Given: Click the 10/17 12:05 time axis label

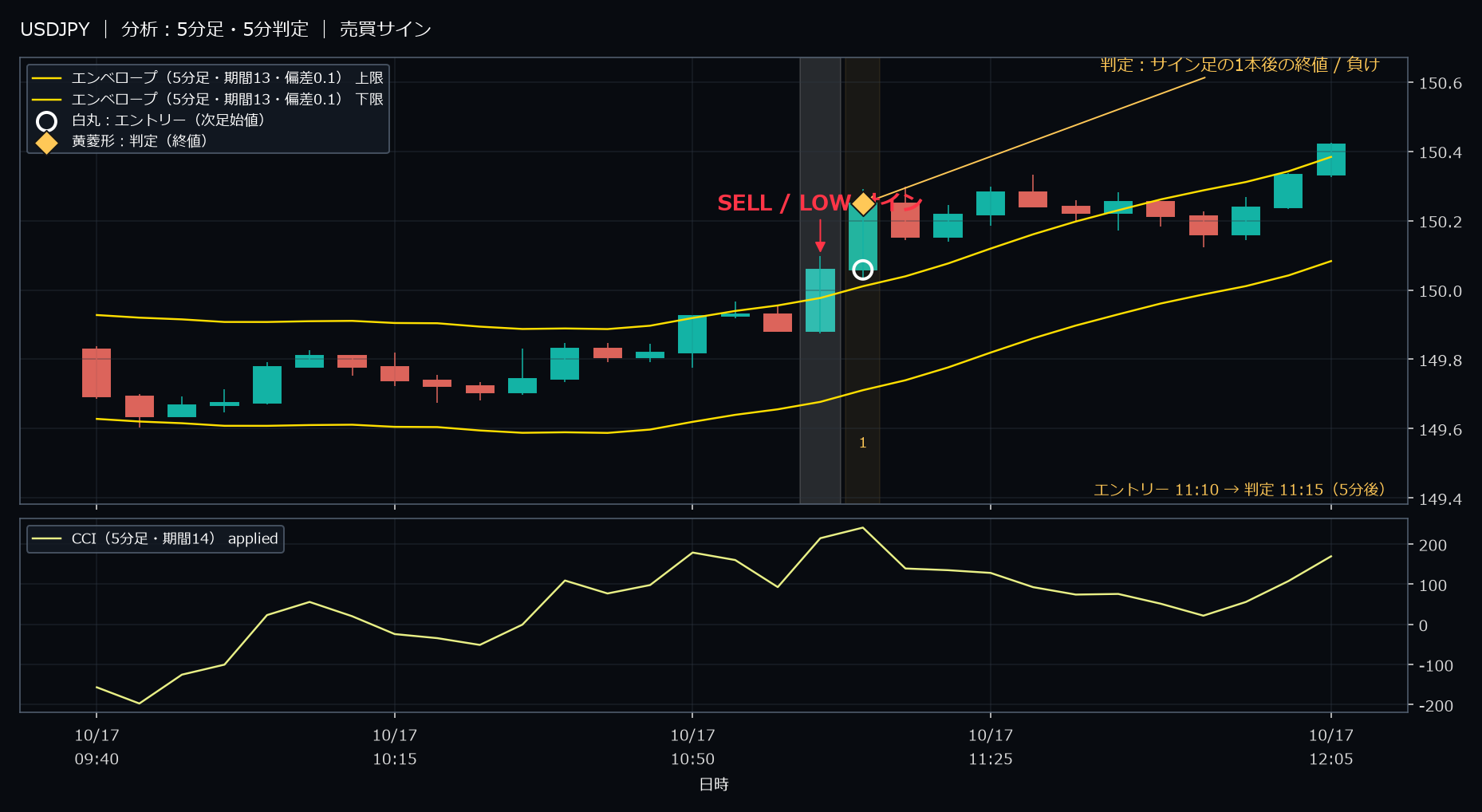Looking at the screenshot, I should (x=1331, y=747).
